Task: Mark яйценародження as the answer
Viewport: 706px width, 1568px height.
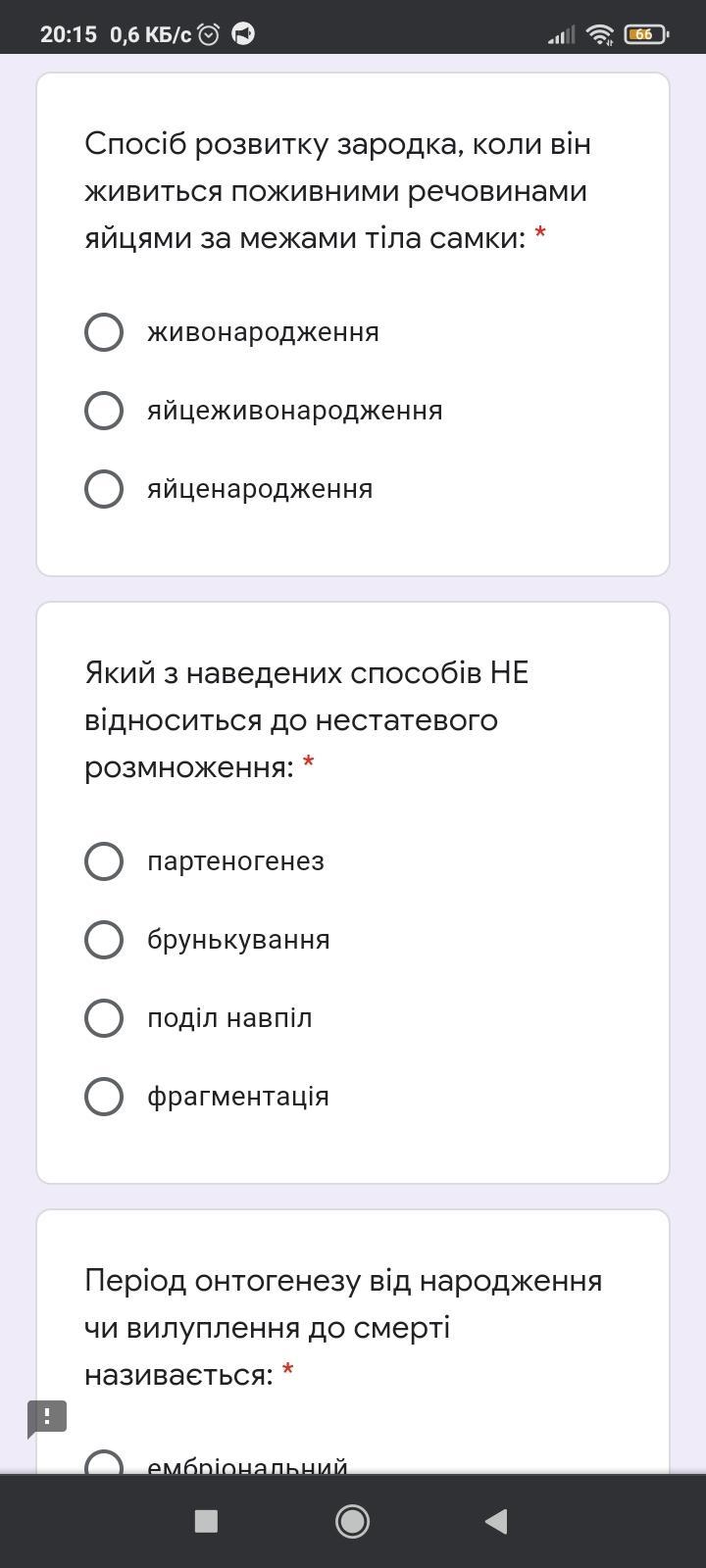Action: click(104, 489)
